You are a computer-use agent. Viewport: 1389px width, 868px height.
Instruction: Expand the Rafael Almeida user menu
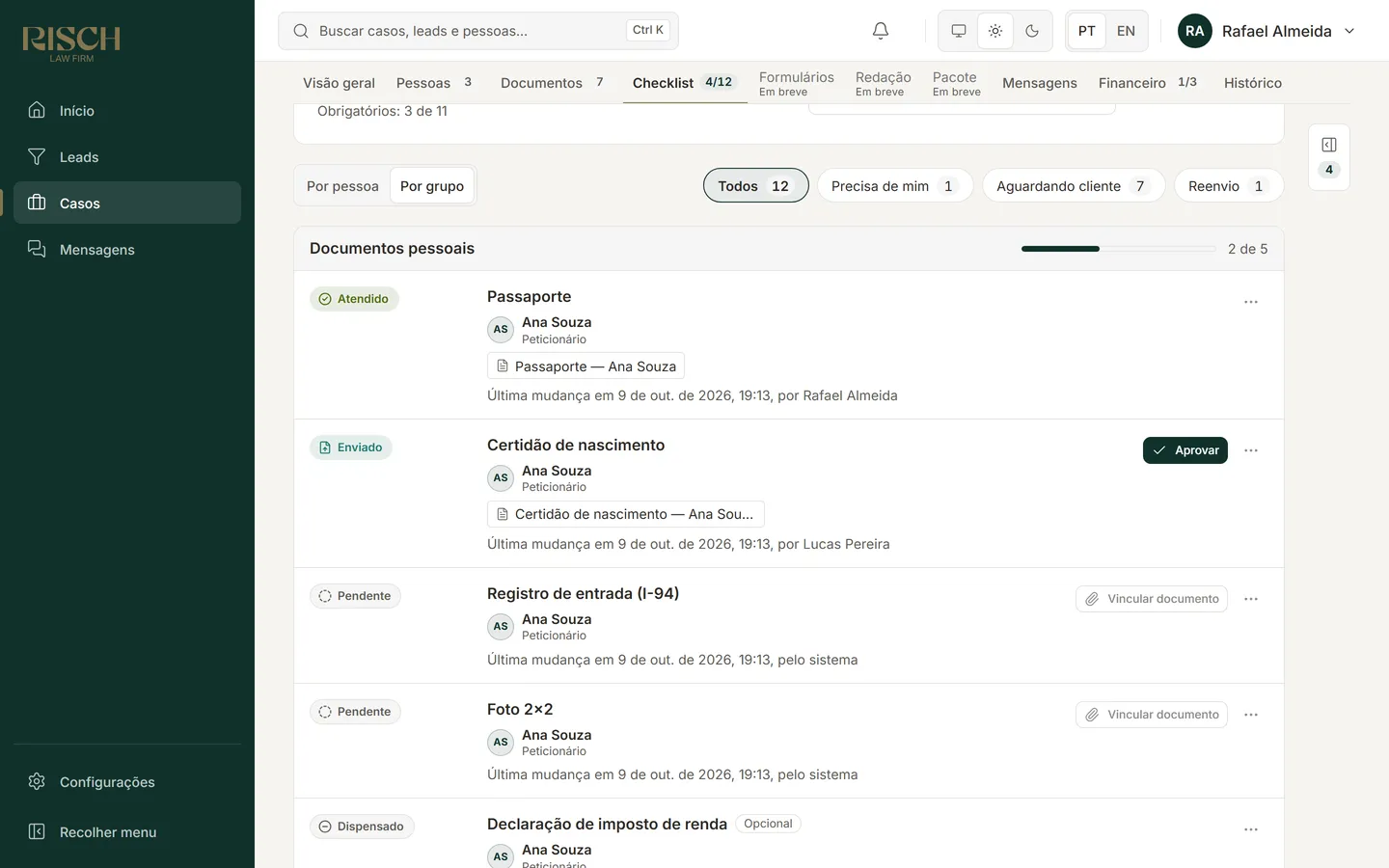(x=1267, y=31)
